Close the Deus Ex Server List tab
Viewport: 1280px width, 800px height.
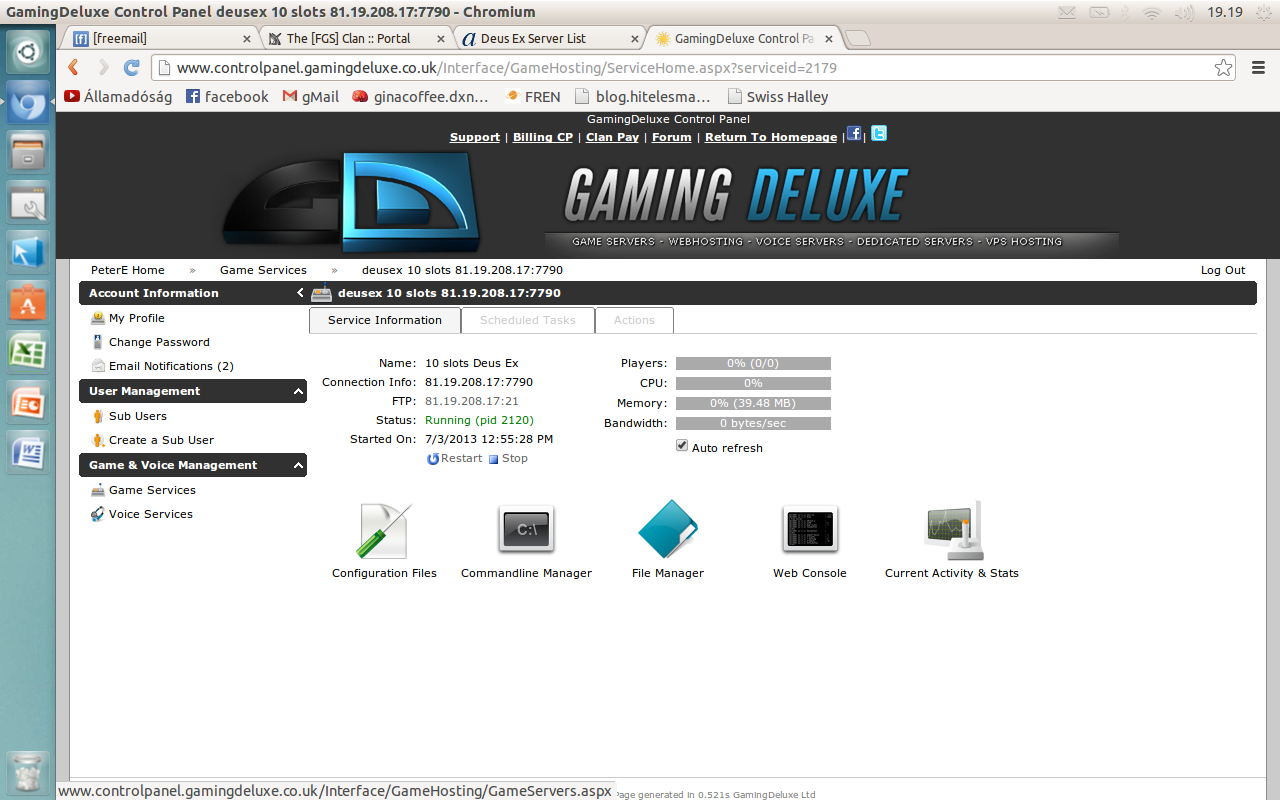634,38
